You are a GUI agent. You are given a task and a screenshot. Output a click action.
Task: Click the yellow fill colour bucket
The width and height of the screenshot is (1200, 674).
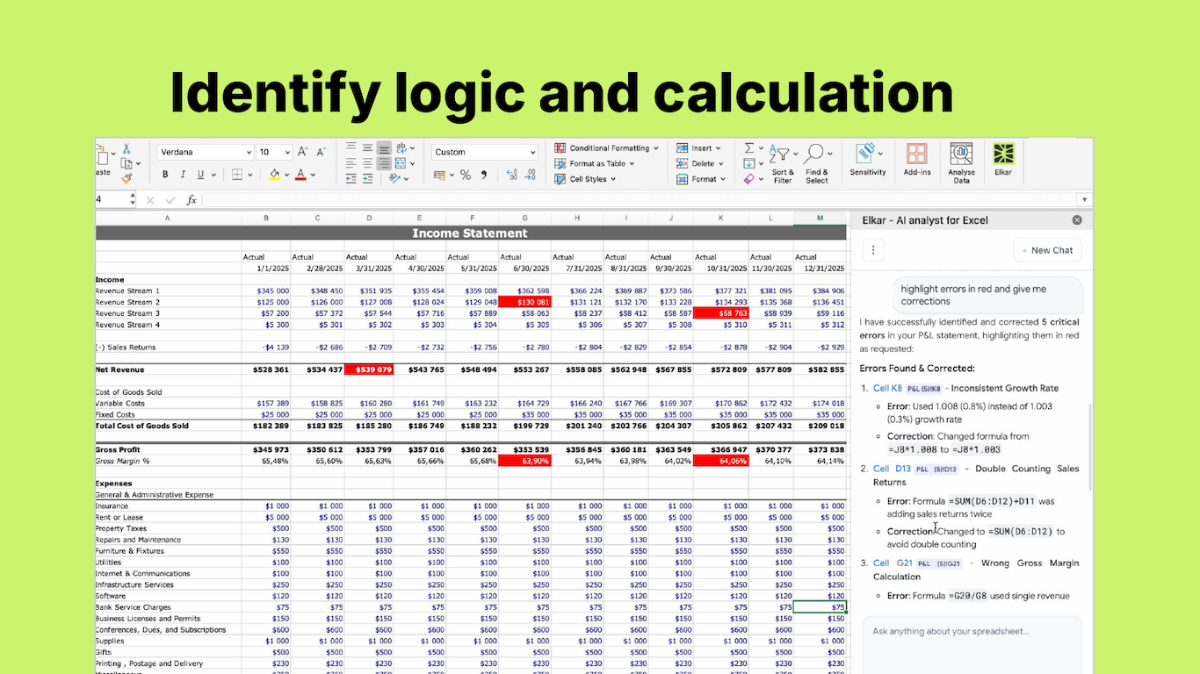coord(274,175)
